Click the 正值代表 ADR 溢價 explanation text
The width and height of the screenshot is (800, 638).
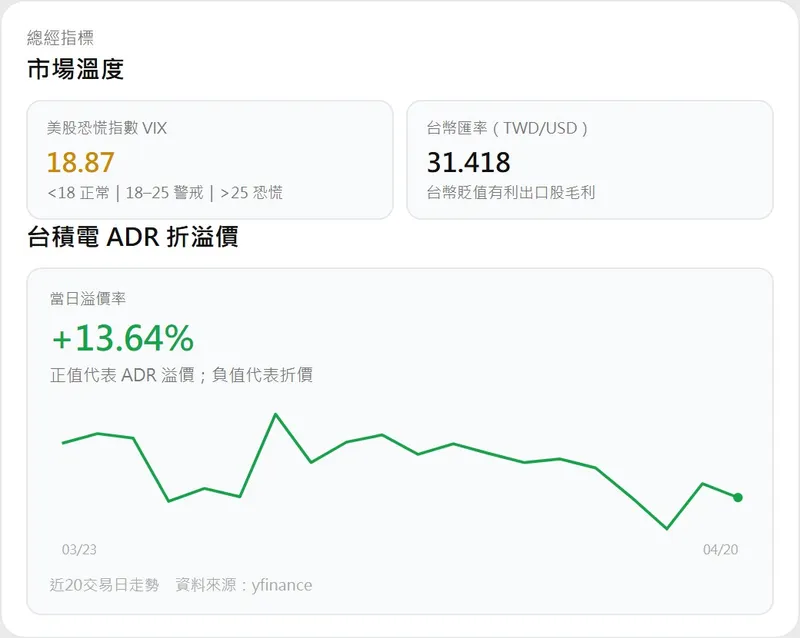click(181, 375)
